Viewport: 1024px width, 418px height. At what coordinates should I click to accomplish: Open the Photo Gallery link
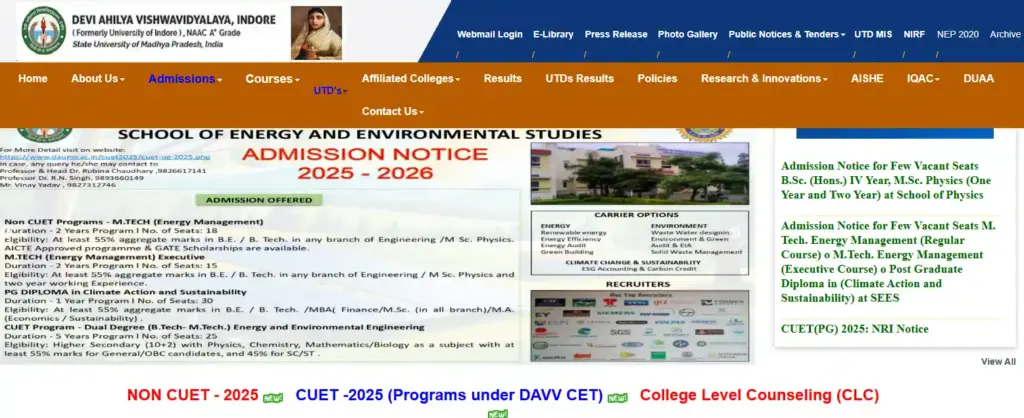(687, 34)
